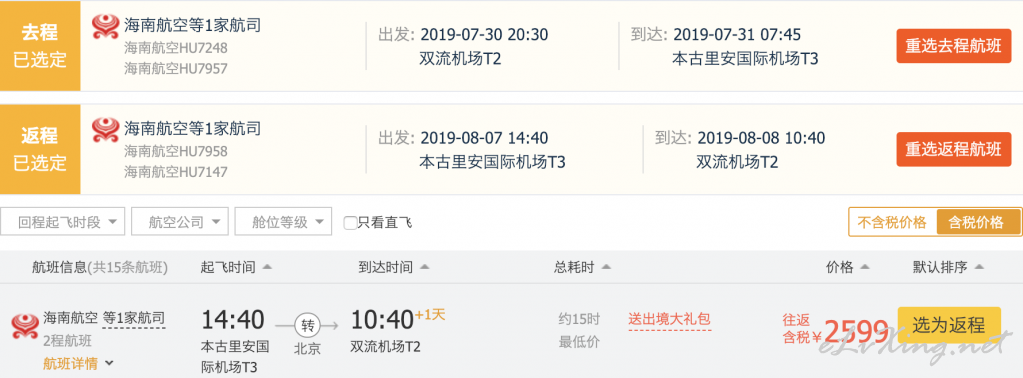Sort by 价格 arrow icon
This screenshot has height=378, width=1023.
pyautogui.click(x=865, y=267)
